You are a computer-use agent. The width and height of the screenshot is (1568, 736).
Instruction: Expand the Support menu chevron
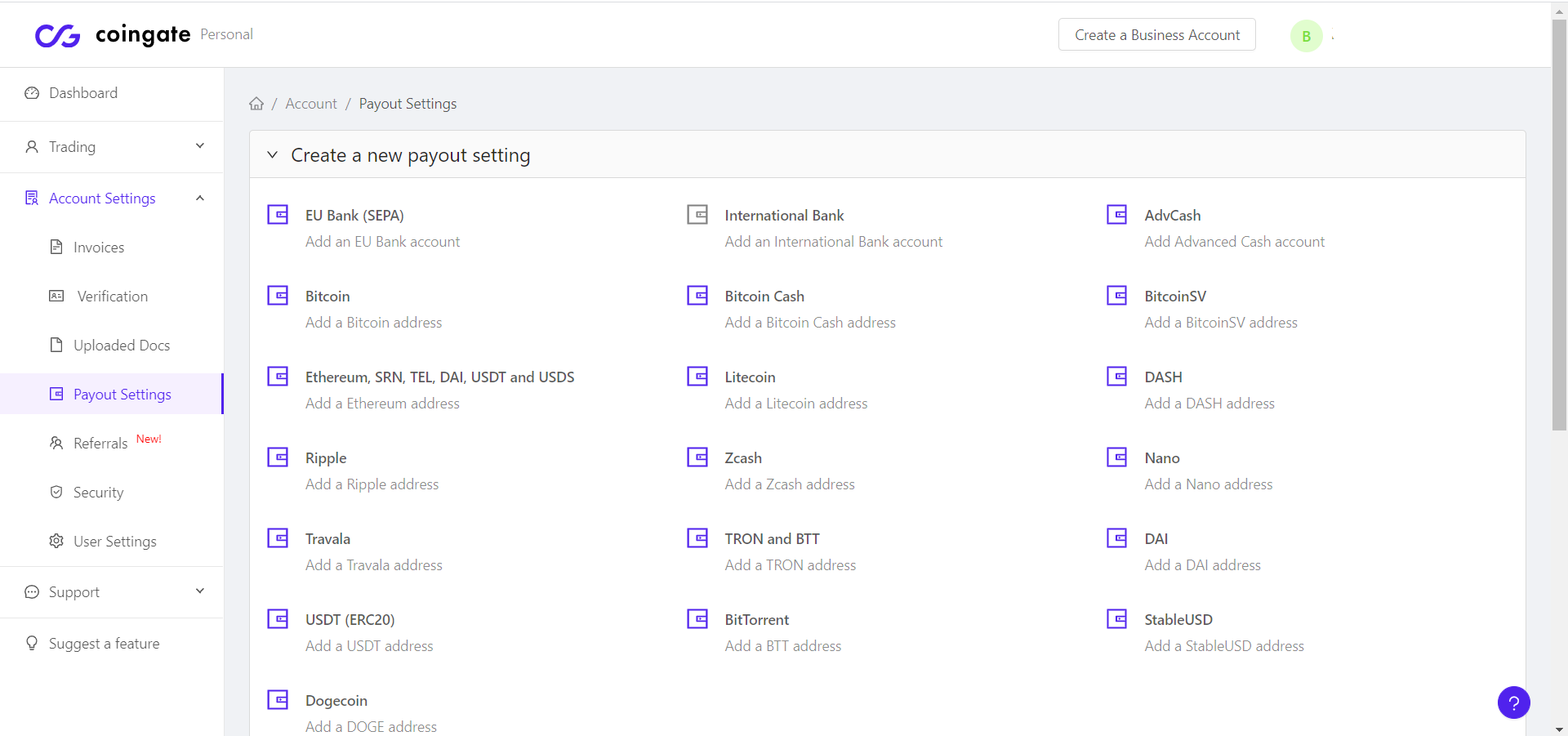point(200,591)
